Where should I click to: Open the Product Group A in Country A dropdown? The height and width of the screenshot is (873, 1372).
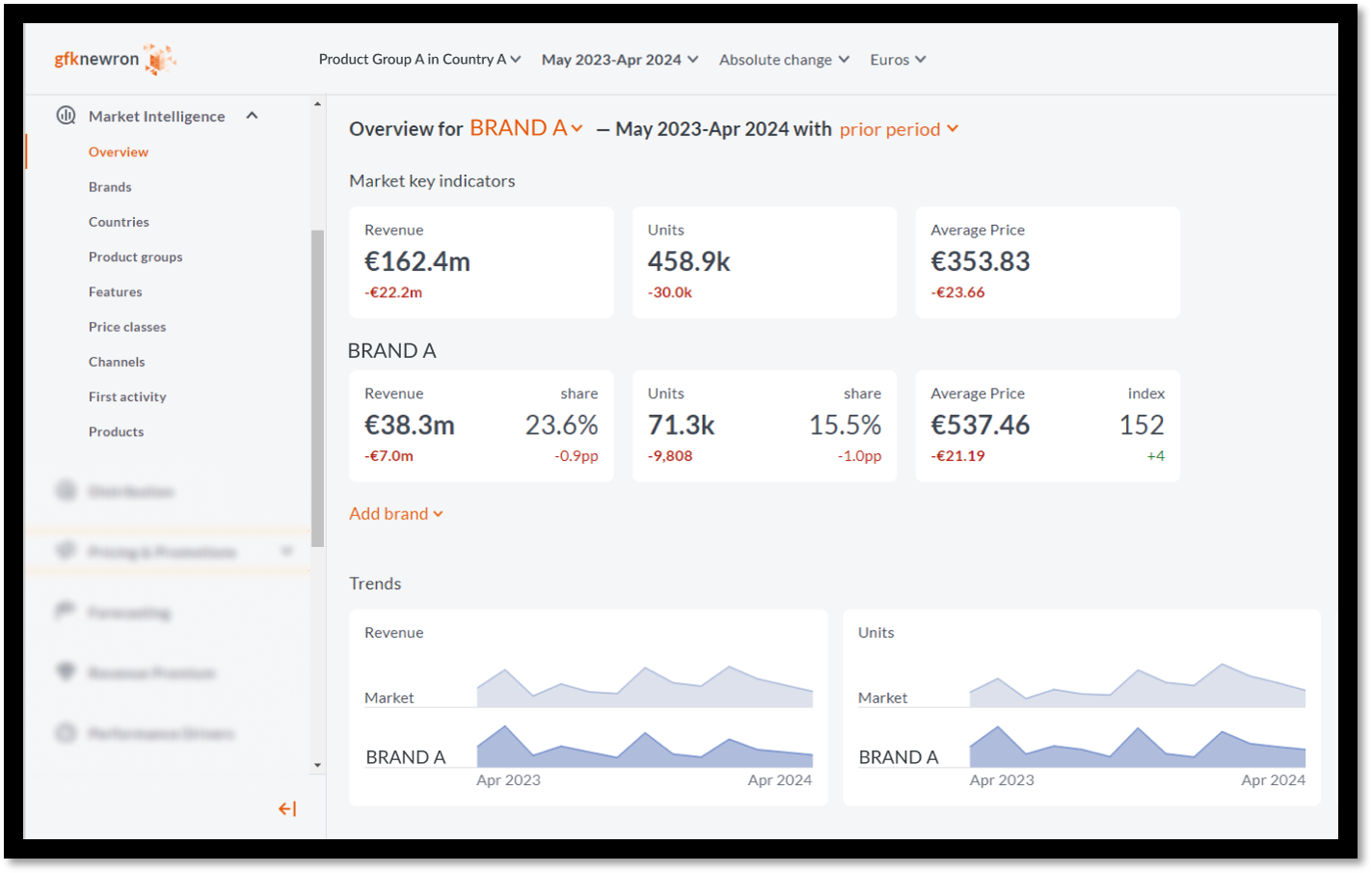point(419,60)
